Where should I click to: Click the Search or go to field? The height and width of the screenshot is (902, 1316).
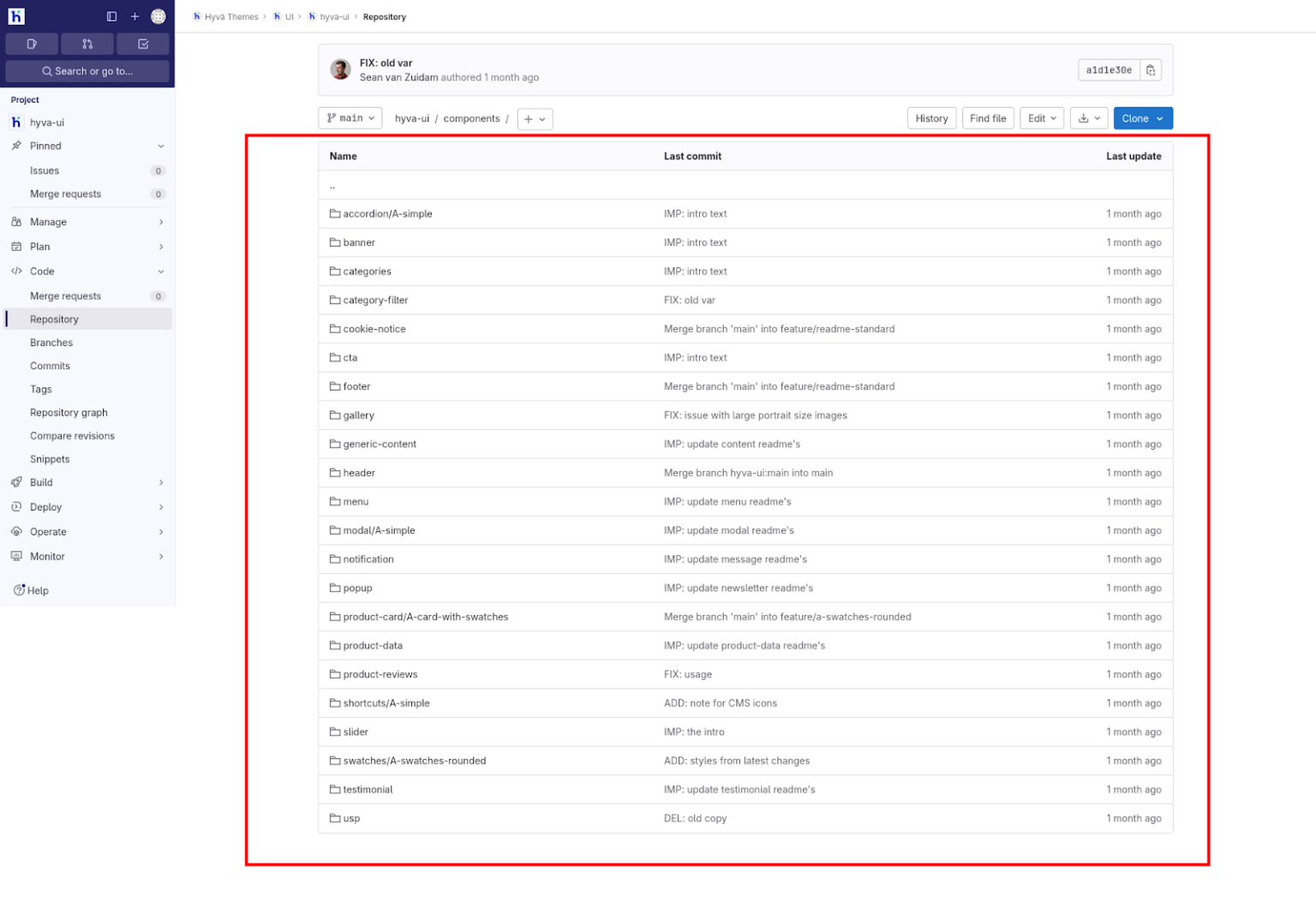[87, 70]
